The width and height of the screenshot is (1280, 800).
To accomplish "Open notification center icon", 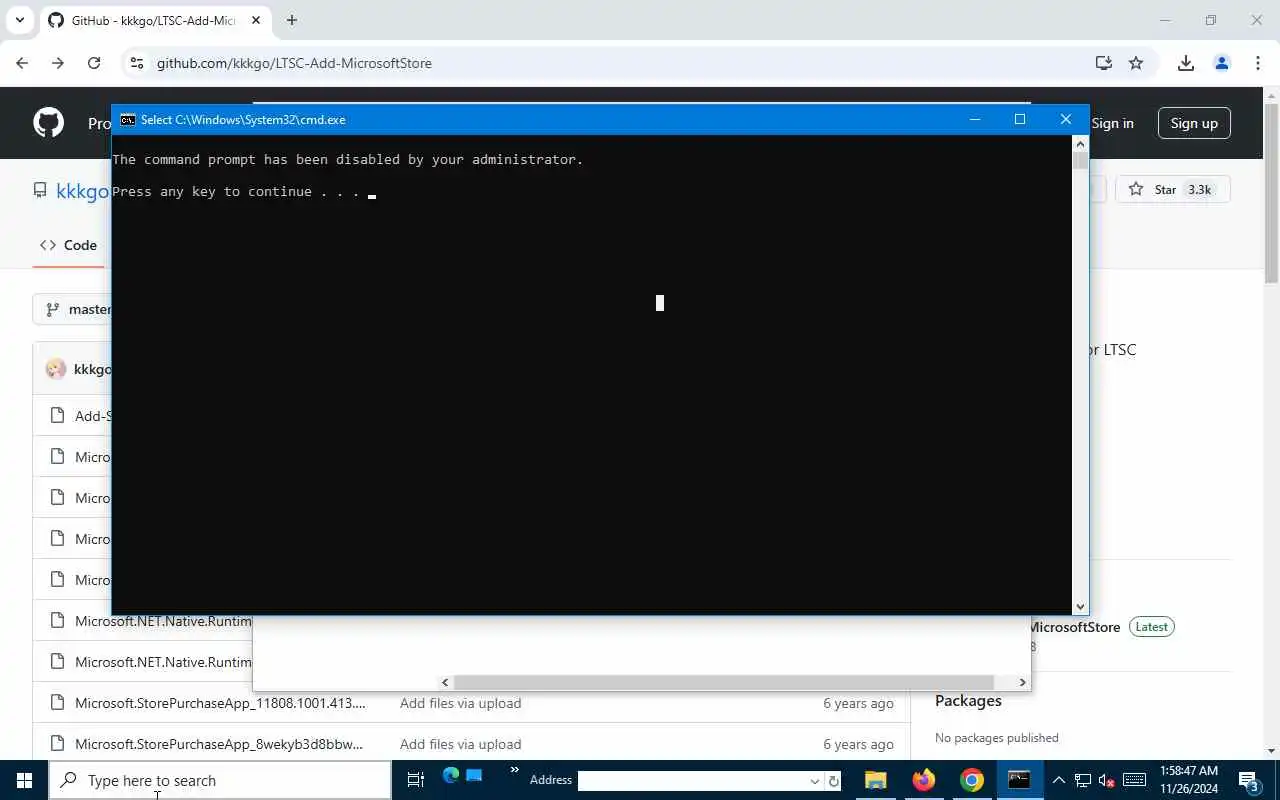I will point(1248,780).
